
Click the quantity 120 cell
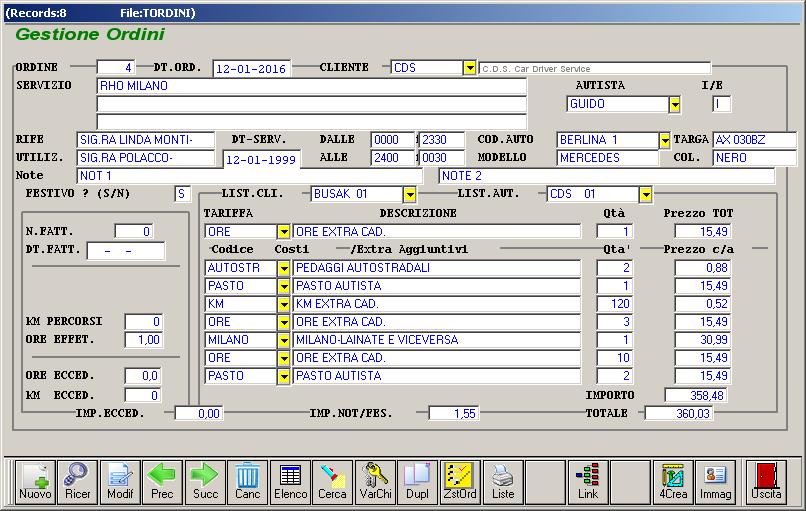tap(615, 304)
